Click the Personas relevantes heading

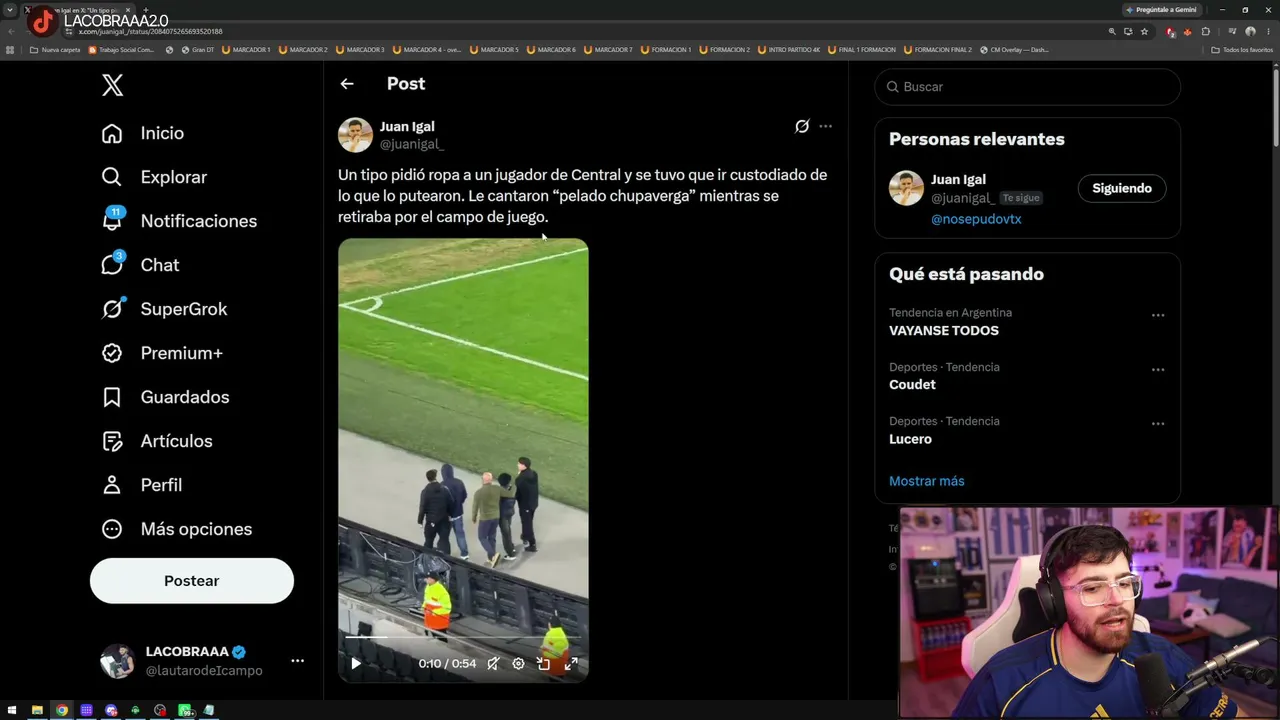977,139
